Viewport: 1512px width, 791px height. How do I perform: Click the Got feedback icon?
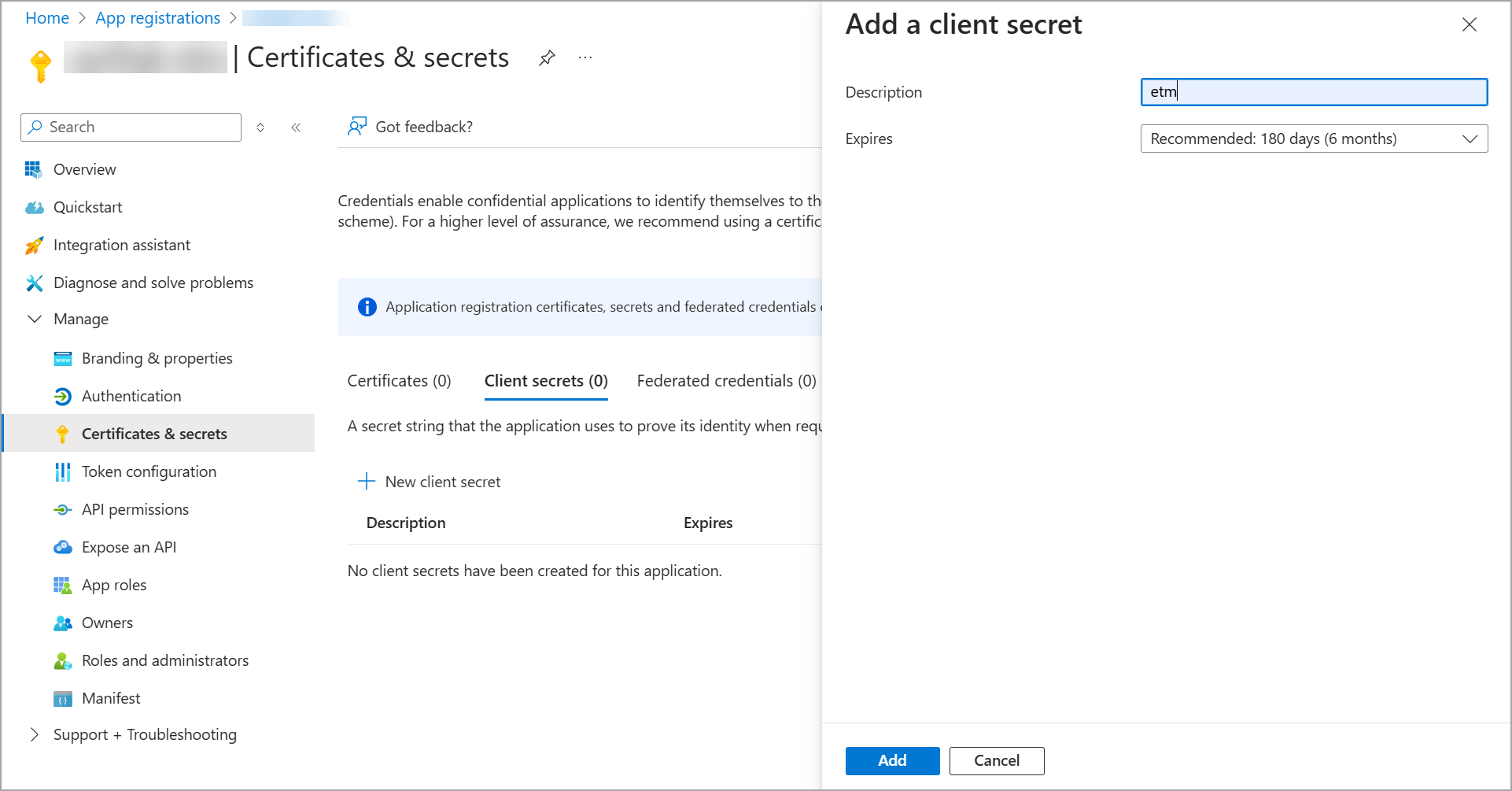pos(357,127)
